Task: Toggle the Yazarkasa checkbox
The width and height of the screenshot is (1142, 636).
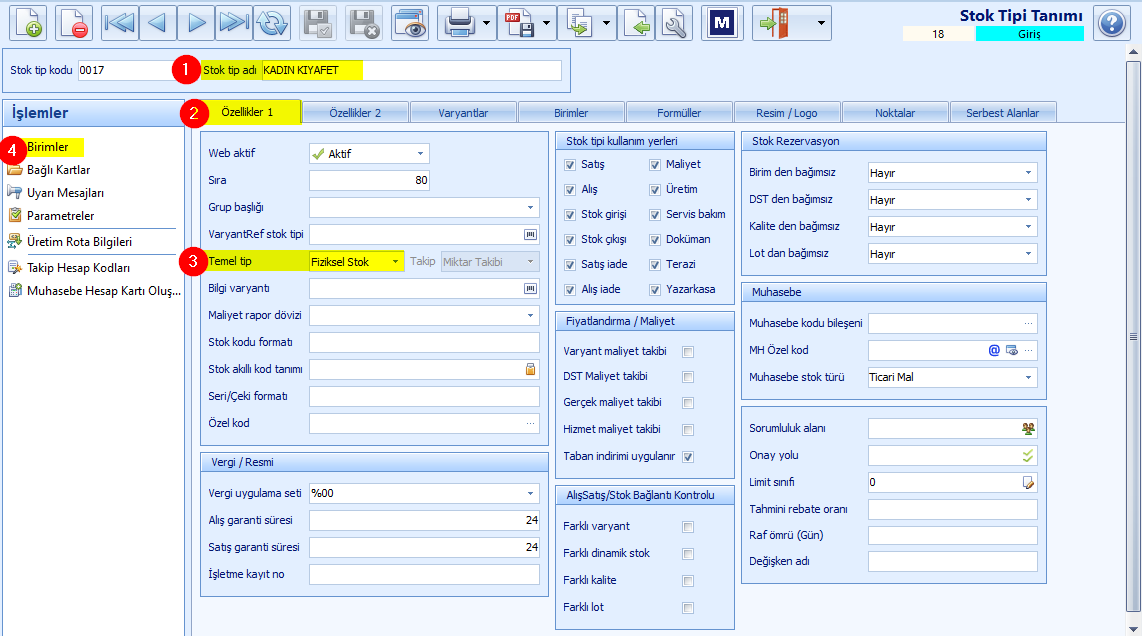Action: (x=655, y=289)
